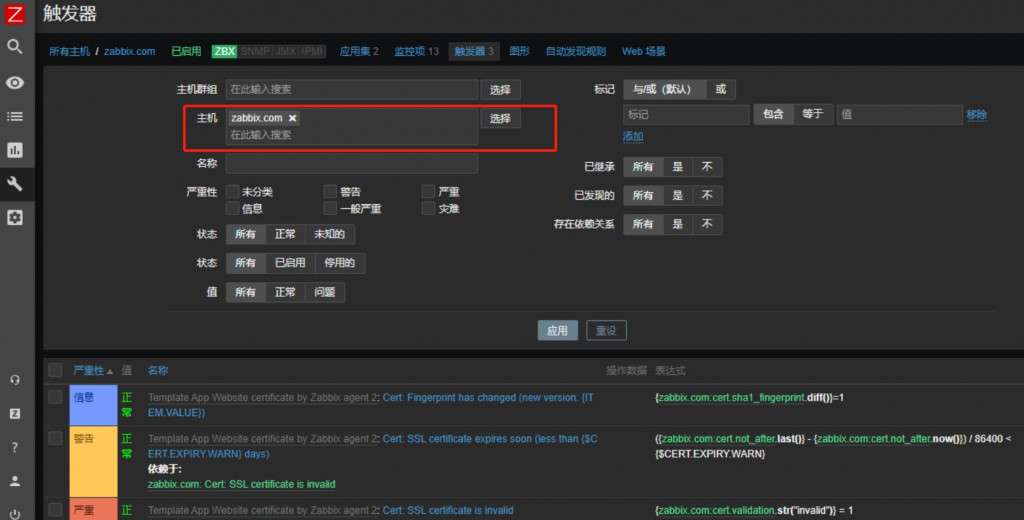Image resolution: width=1024 pixels, height=520 pixels.
Task: Click 选择 button next to 主机
Action: [500, 118]
